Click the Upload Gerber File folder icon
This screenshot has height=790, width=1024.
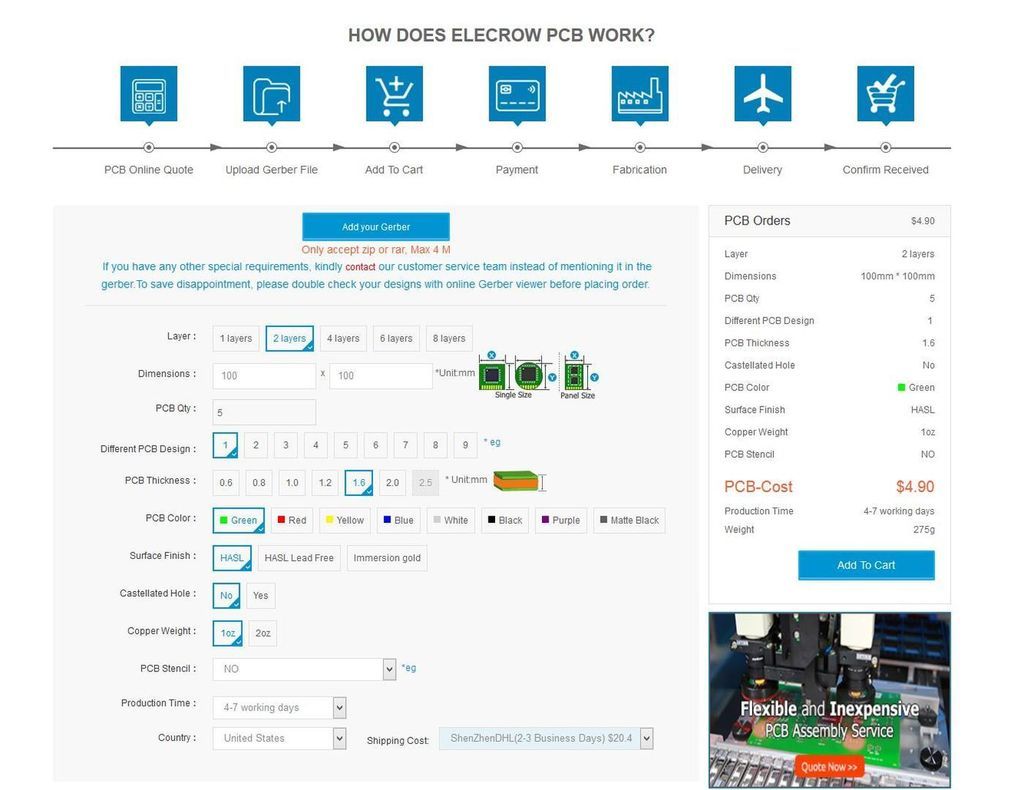(272, 94)
